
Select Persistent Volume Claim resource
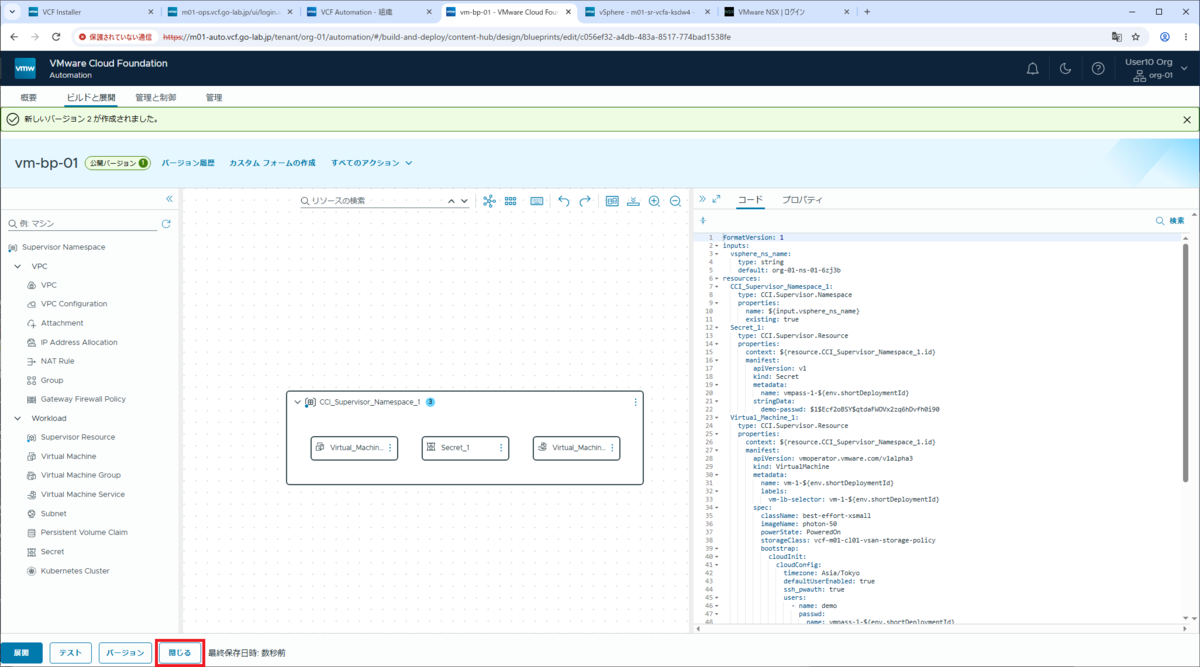click(x=84, y=532)
